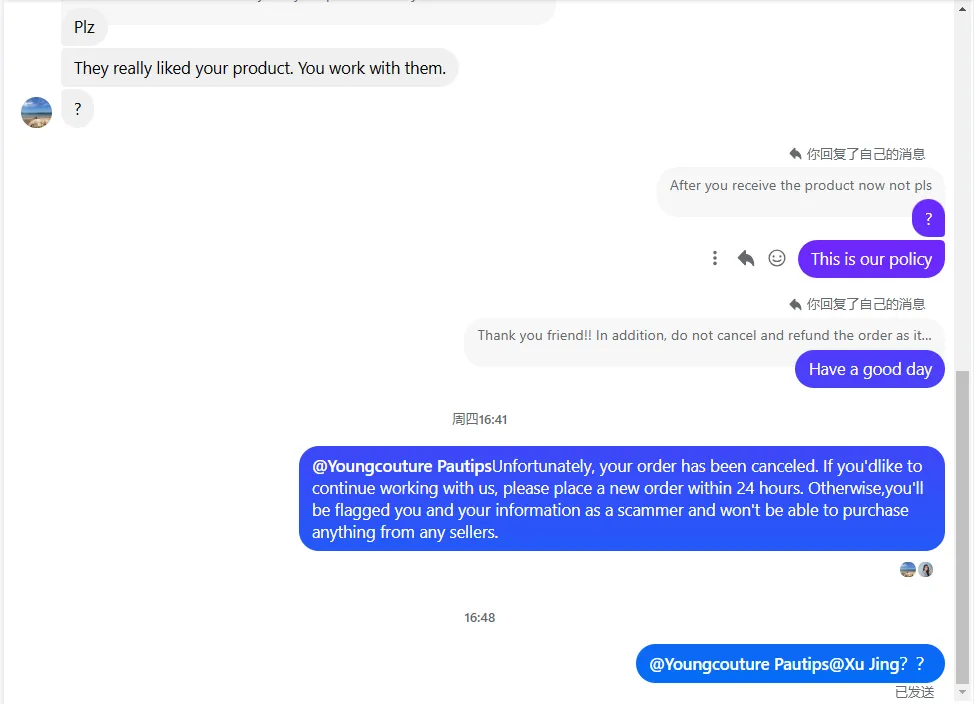Select the "This is our policy" message bubble
Viewport: 974px width, 704px height.
click(x=871, y=259)
